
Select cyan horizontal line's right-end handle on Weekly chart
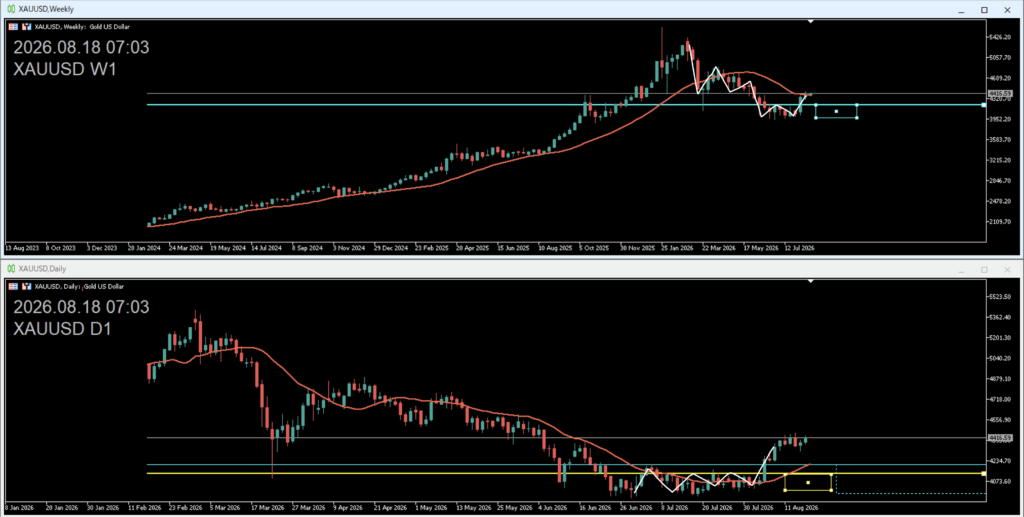pyautogui.click(x=984, y=104)
